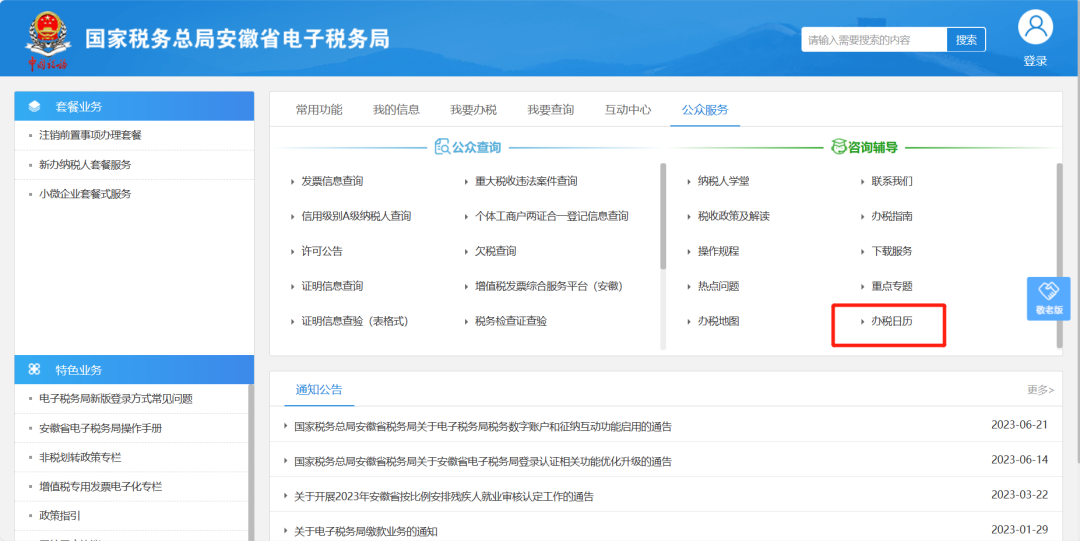This screenshot has width=1080, height=541.
Task: Select the 公众服务 tab
Action: (705, 110)
